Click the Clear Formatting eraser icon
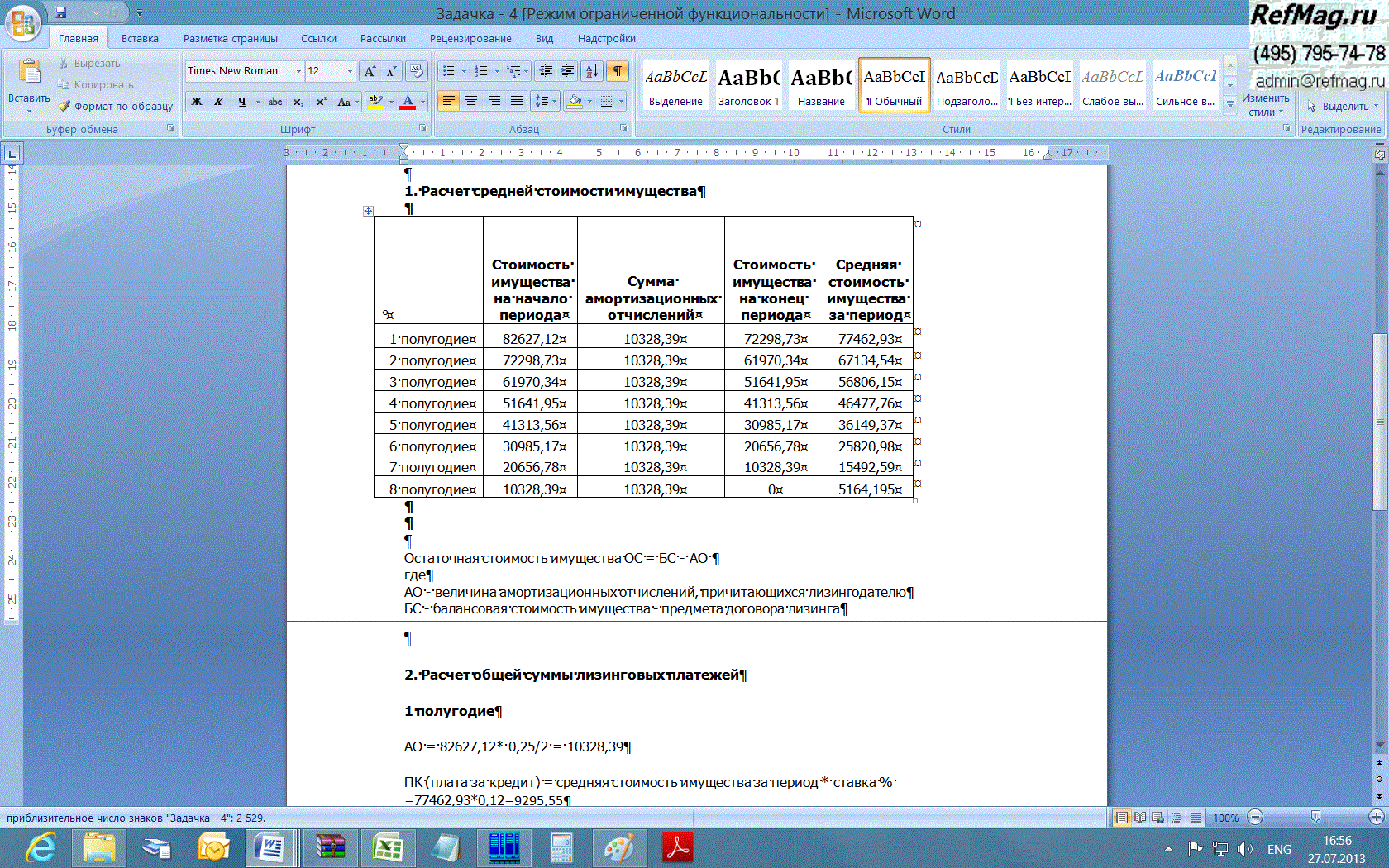 click(x=417, y=71)
